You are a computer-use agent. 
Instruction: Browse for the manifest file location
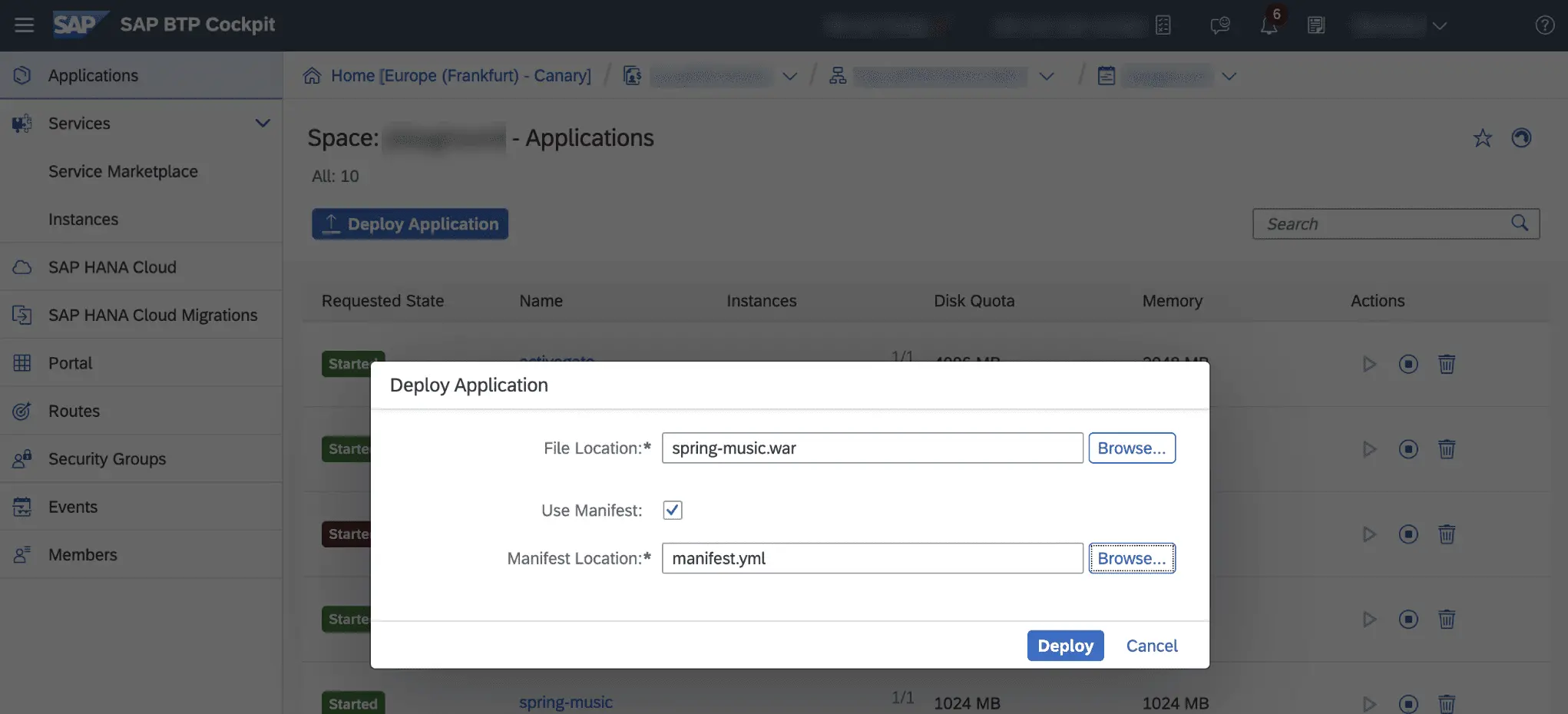point(1131,559)
